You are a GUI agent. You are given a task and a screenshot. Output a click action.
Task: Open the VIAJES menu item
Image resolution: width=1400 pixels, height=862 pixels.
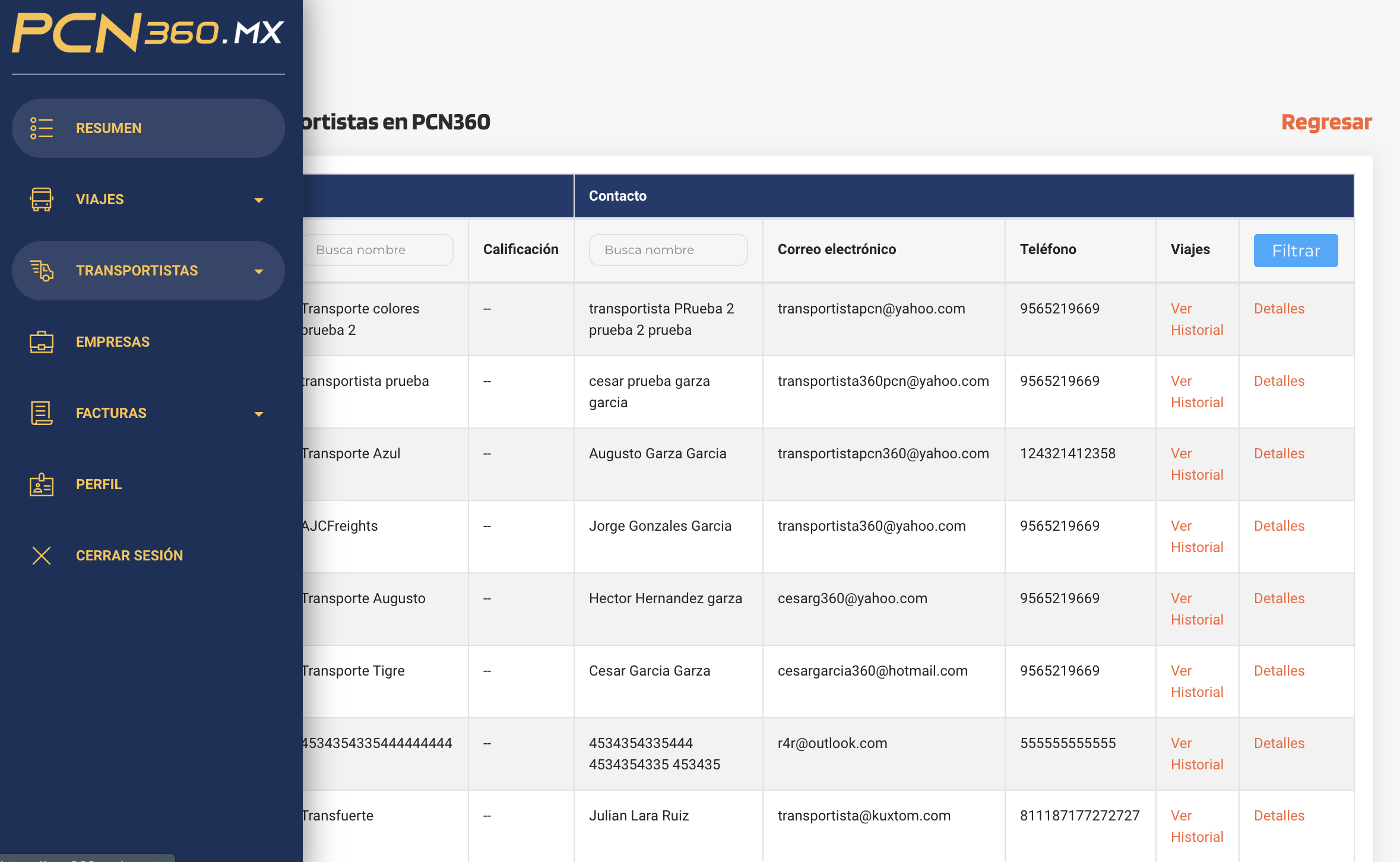(148, 199)
